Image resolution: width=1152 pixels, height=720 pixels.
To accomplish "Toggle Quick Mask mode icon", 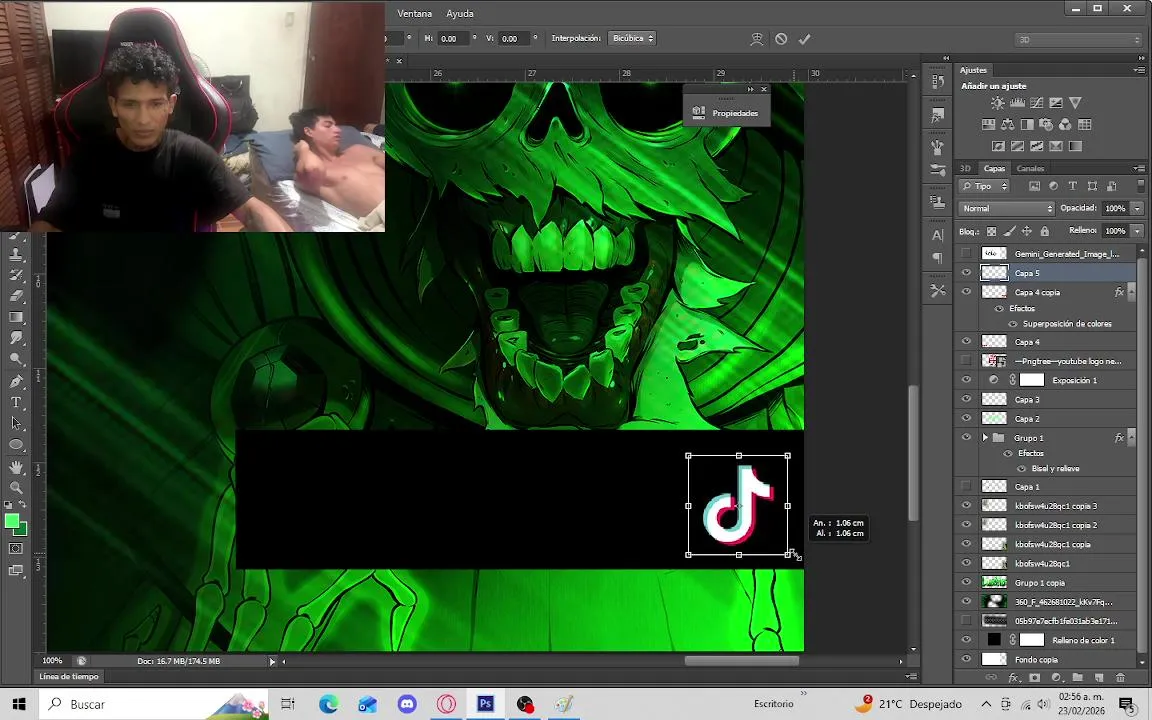I will [16, 549].
